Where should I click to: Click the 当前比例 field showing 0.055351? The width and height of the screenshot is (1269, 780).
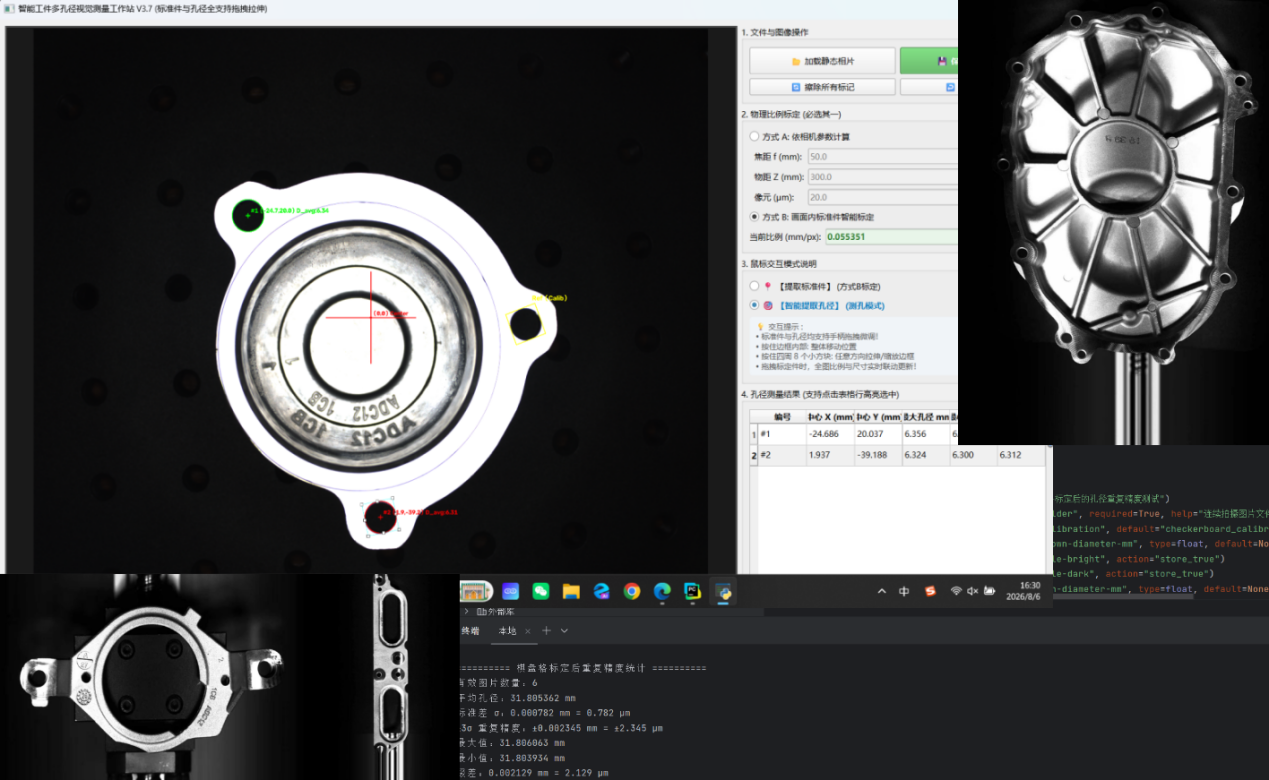891,237
